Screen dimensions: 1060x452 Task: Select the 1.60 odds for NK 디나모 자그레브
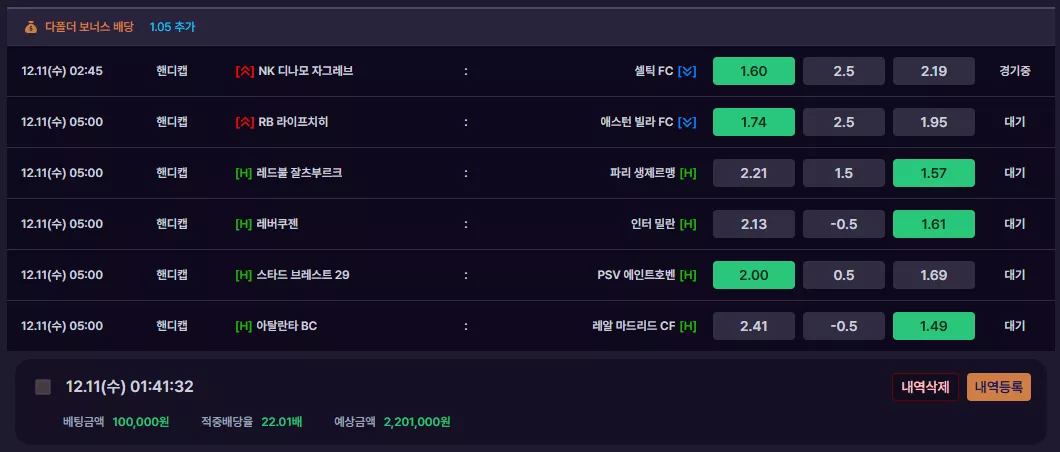pos(754,71)
